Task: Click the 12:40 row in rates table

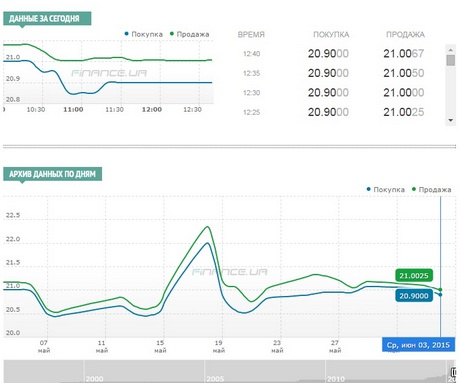Action: [333, 53]
